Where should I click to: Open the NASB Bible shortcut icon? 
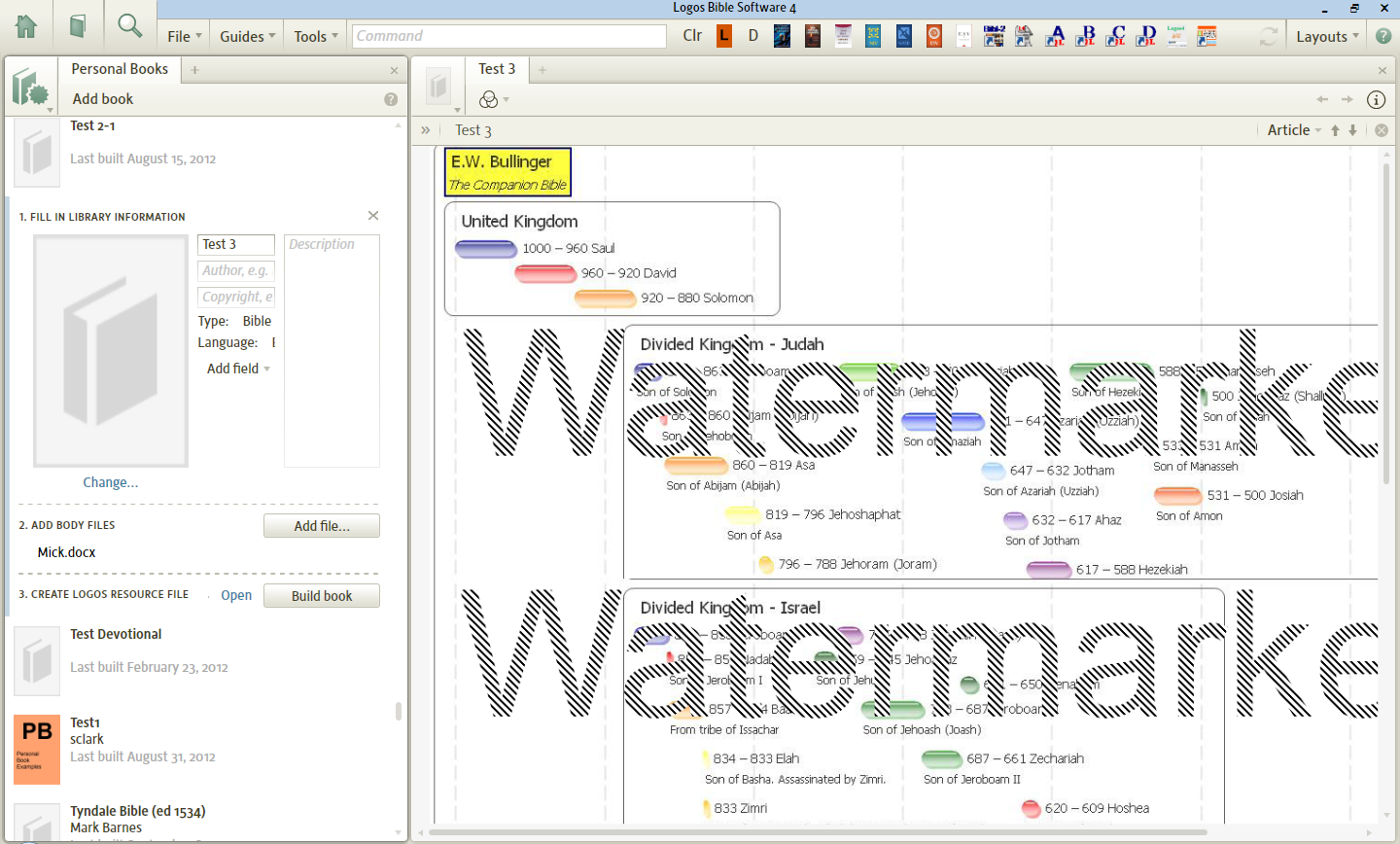click(x=903, y=36)
